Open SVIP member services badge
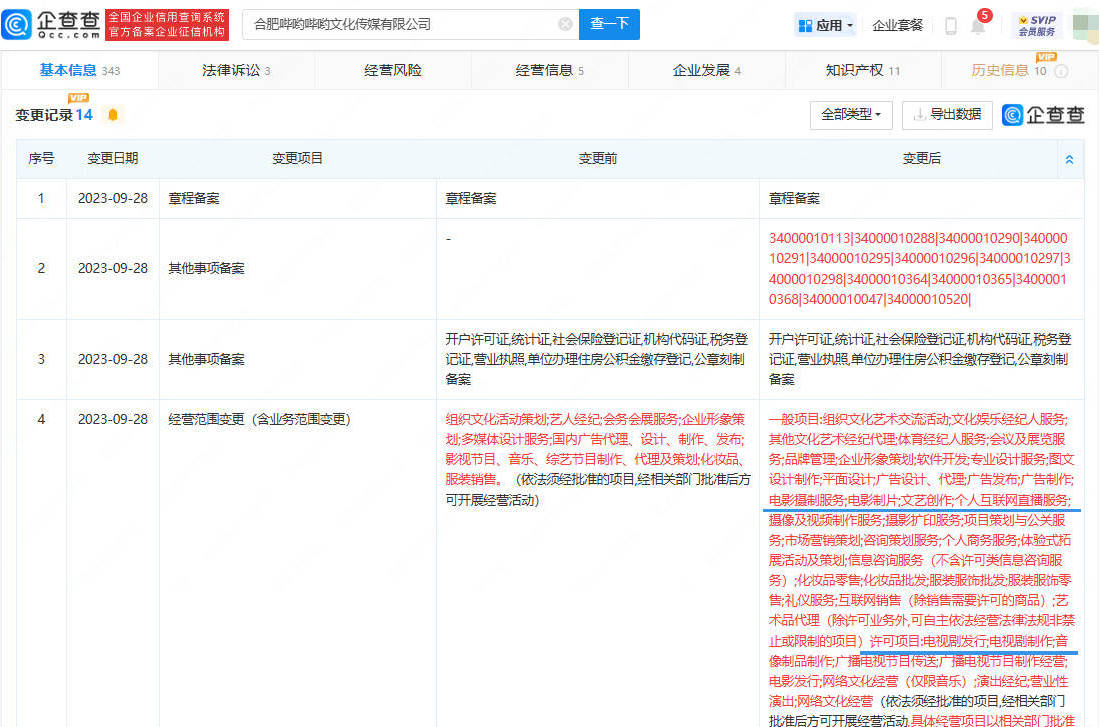1099x727 pixels. pyautogui.click(x=1037, y=25)
